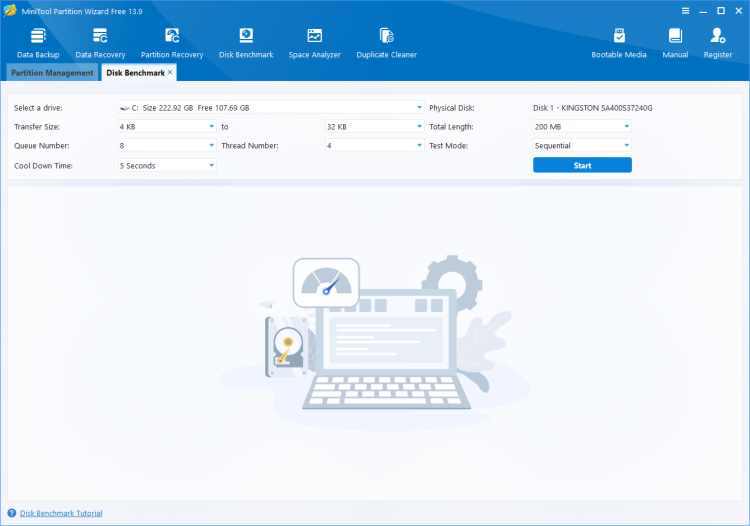Close the Disk Benchmark tab
Viewport: 750px width, 526px height.
(170, 72)
